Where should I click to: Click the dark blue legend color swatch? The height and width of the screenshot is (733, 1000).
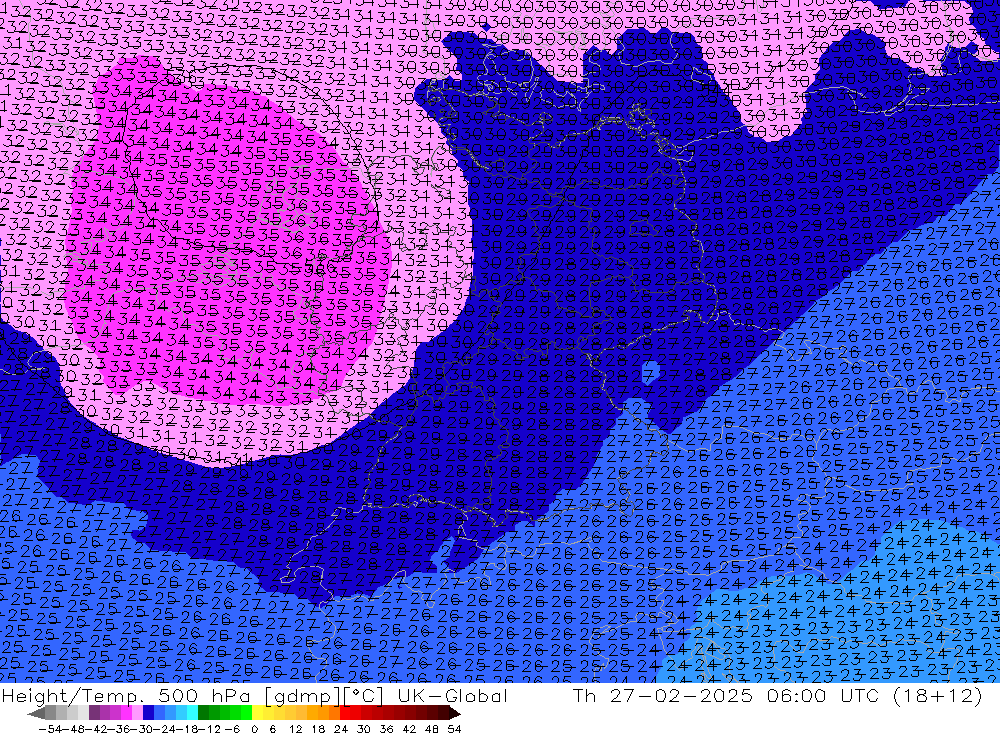coord(148,713)
